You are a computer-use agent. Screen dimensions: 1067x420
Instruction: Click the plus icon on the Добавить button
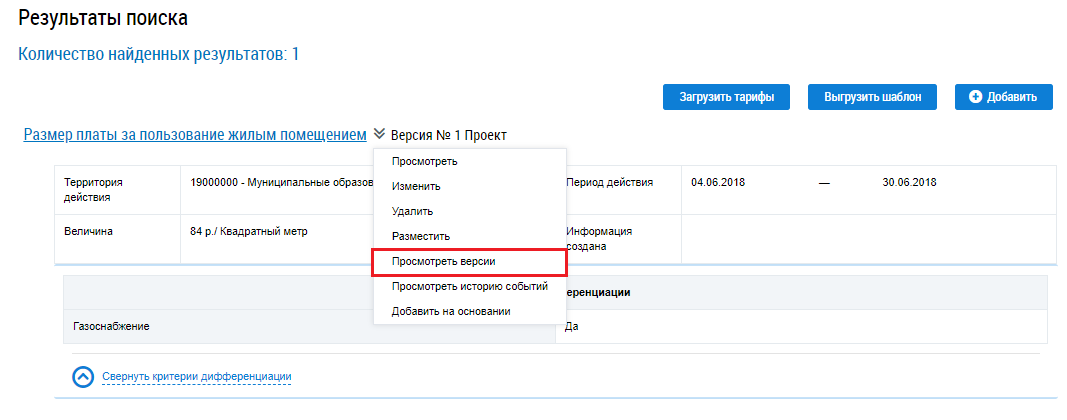975,97
